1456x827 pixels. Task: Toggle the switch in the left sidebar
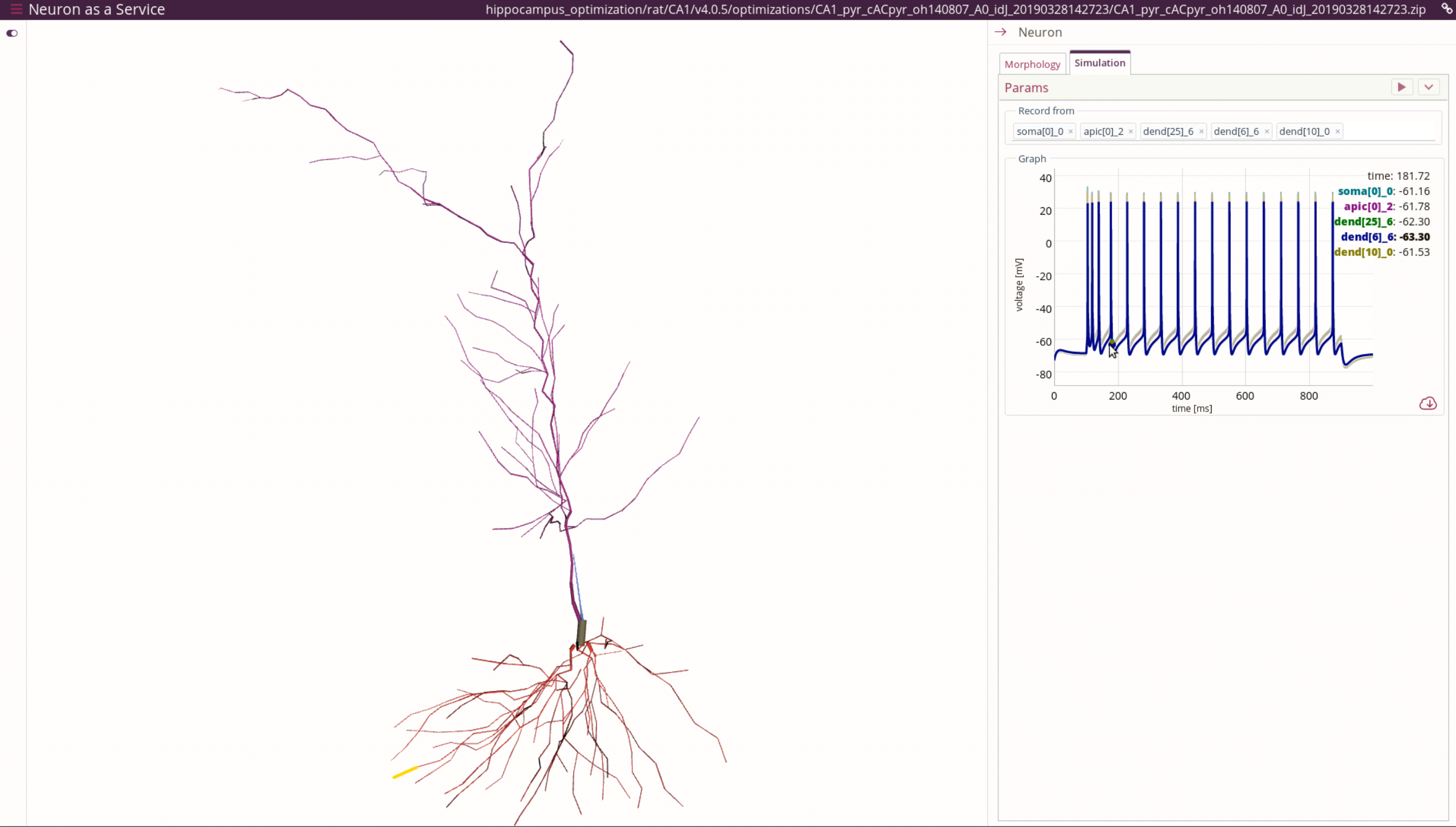[12, 33]
